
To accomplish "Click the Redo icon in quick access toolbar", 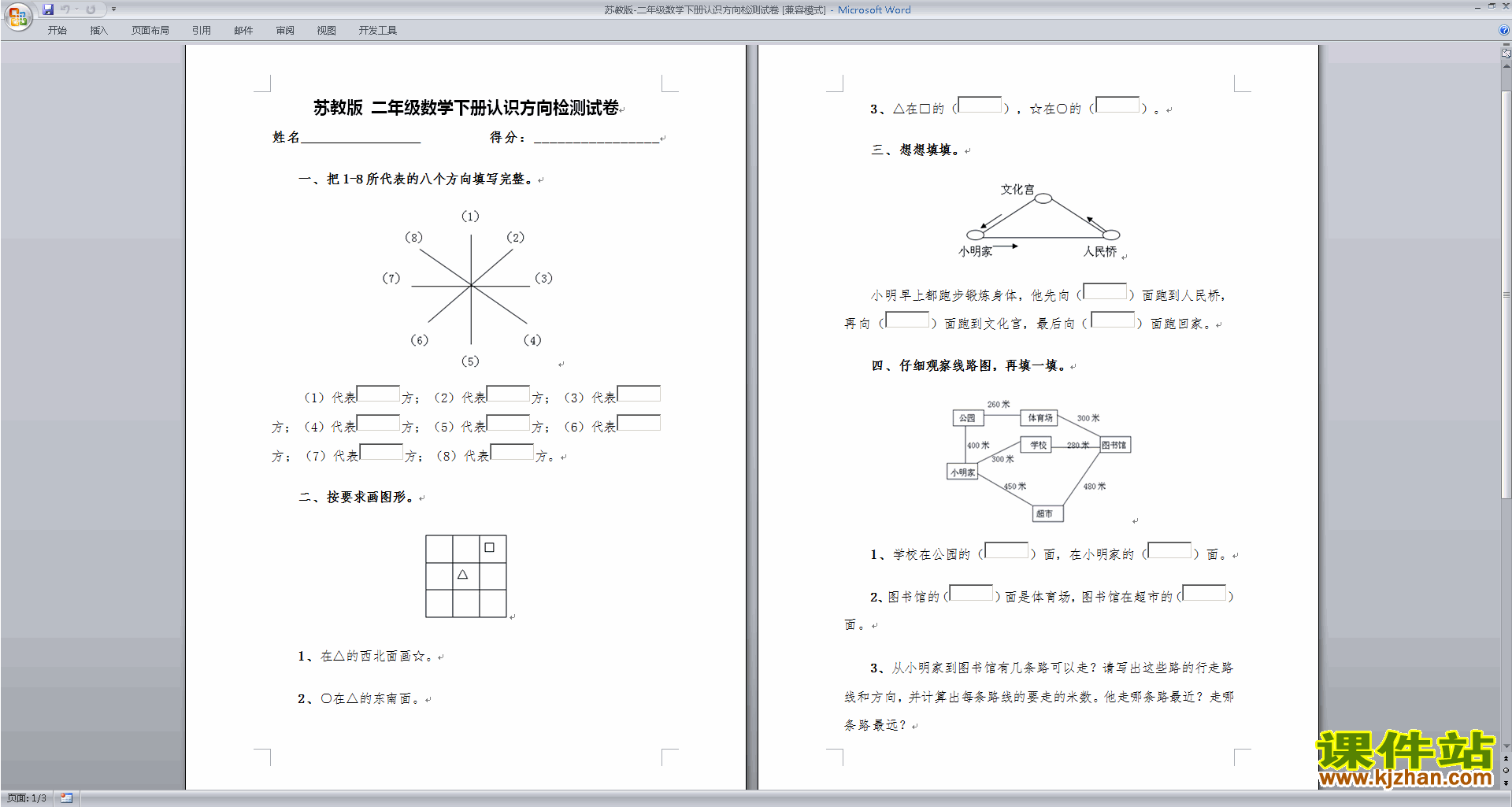I will coord(91,9).
